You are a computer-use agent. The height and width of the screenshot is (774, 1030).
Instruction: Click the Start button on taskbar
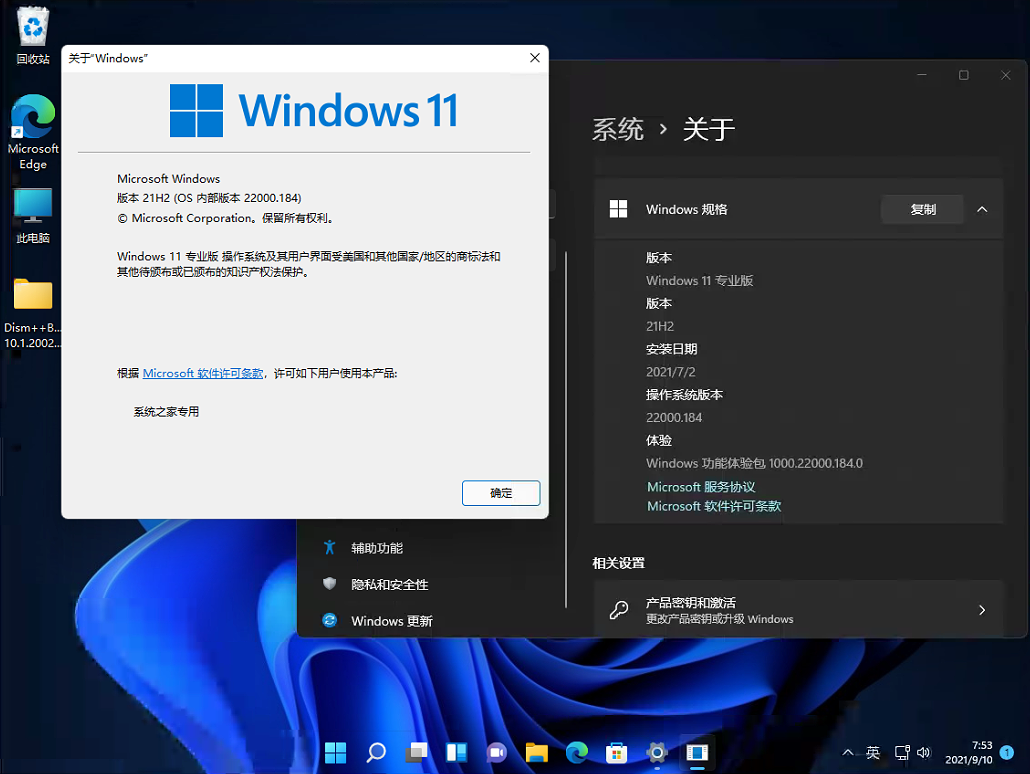coord(336,752)
